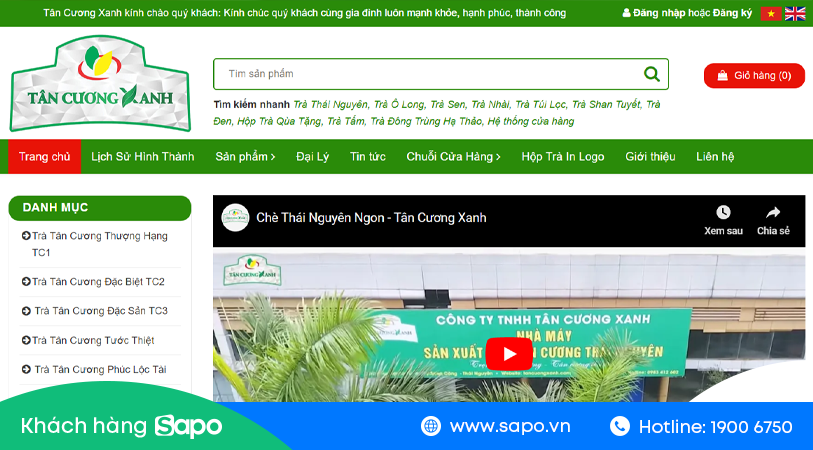Expand the Sản phẩm menu

pyautogui.click(x=245, y=157)
